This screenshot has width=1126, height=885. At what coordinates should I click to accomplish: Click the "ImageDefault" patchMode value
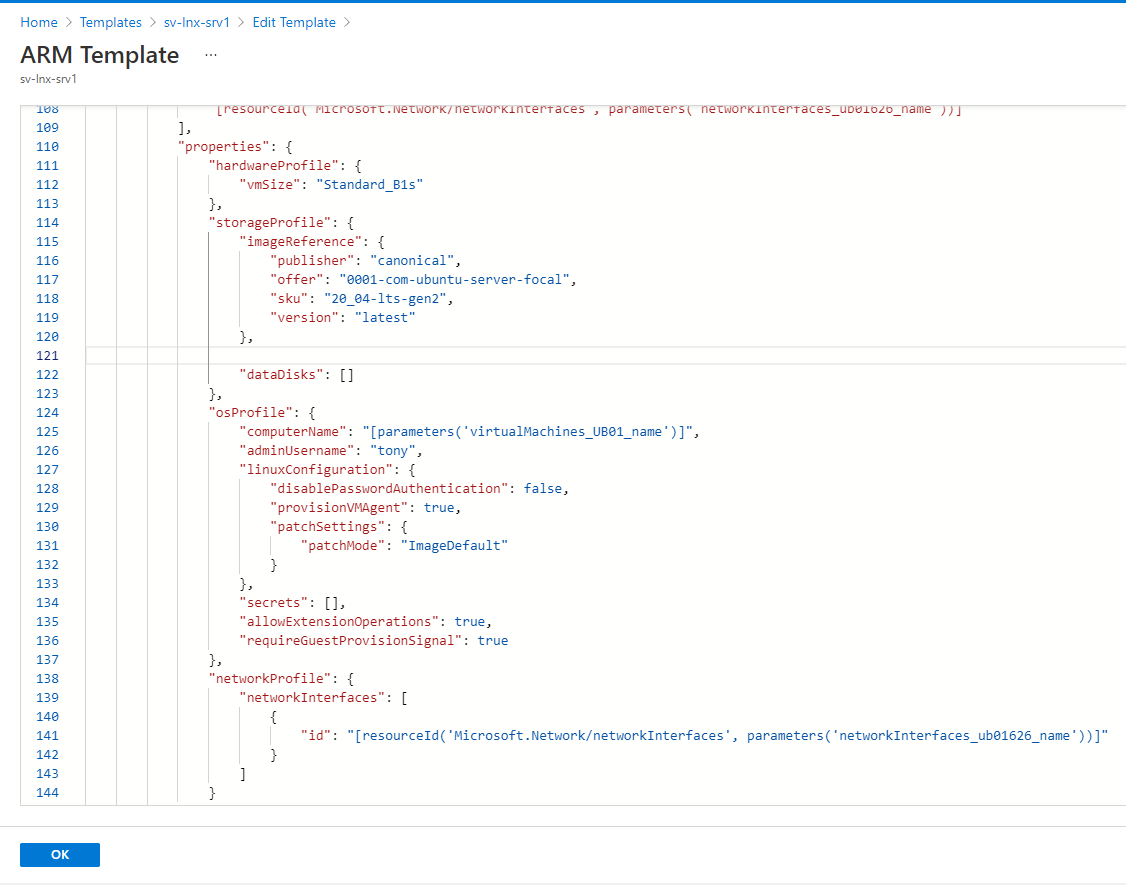[x=454, y=546]
